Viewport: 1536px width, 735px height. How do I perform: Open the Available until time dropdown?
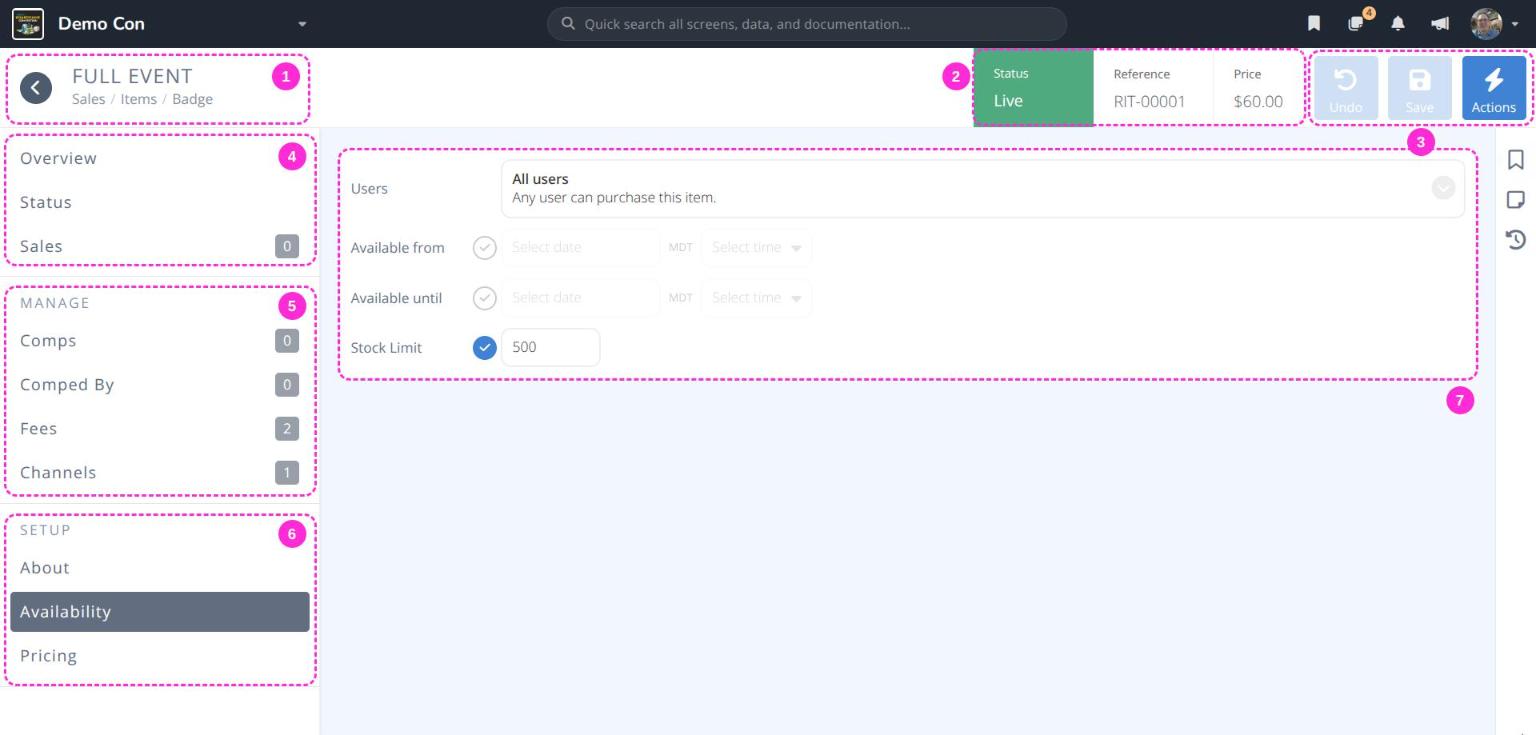(x=757, y=297)
